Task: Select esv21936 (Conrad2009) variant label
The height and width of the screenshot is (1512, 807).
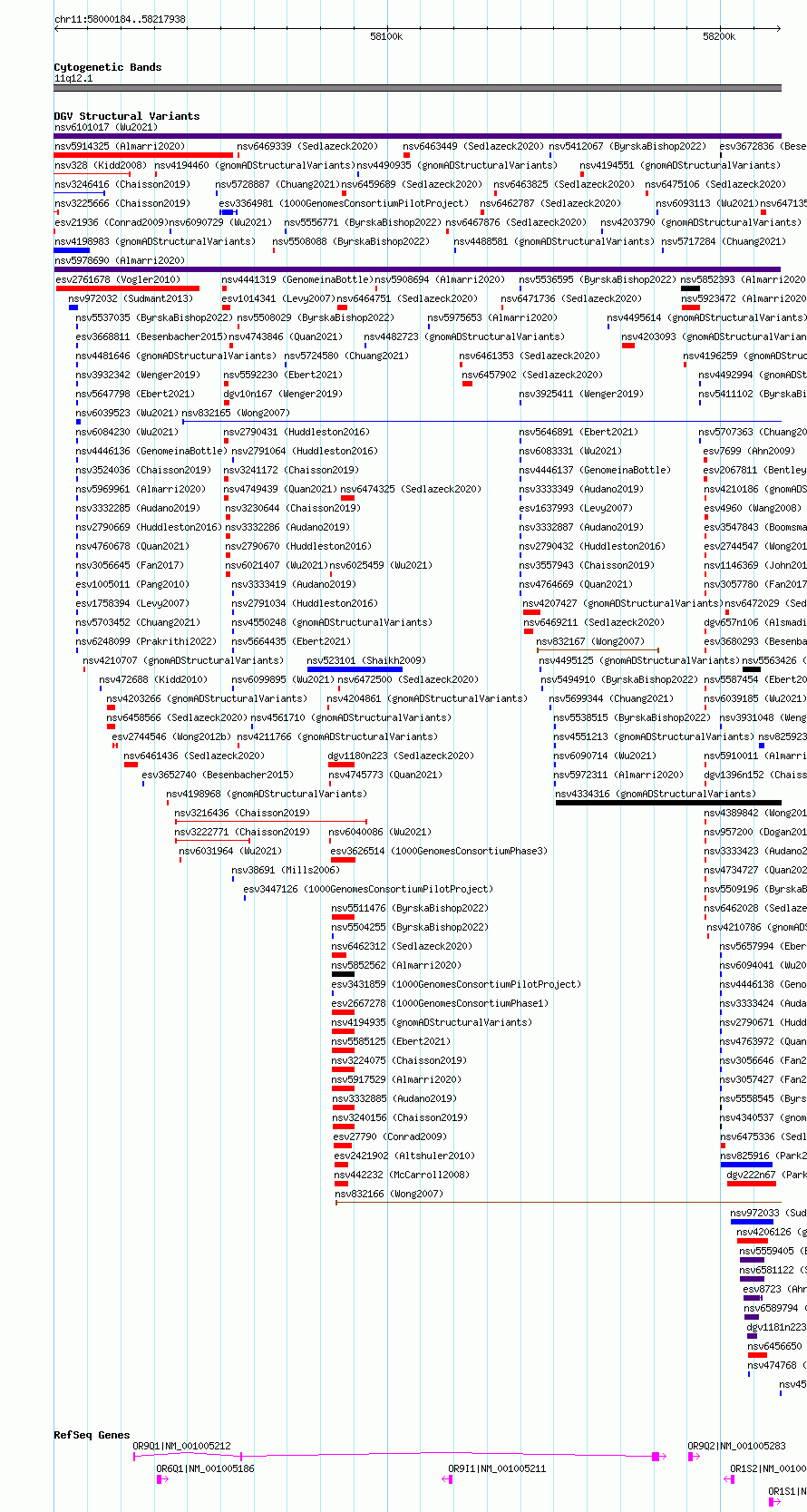Action: click(110, 222)
